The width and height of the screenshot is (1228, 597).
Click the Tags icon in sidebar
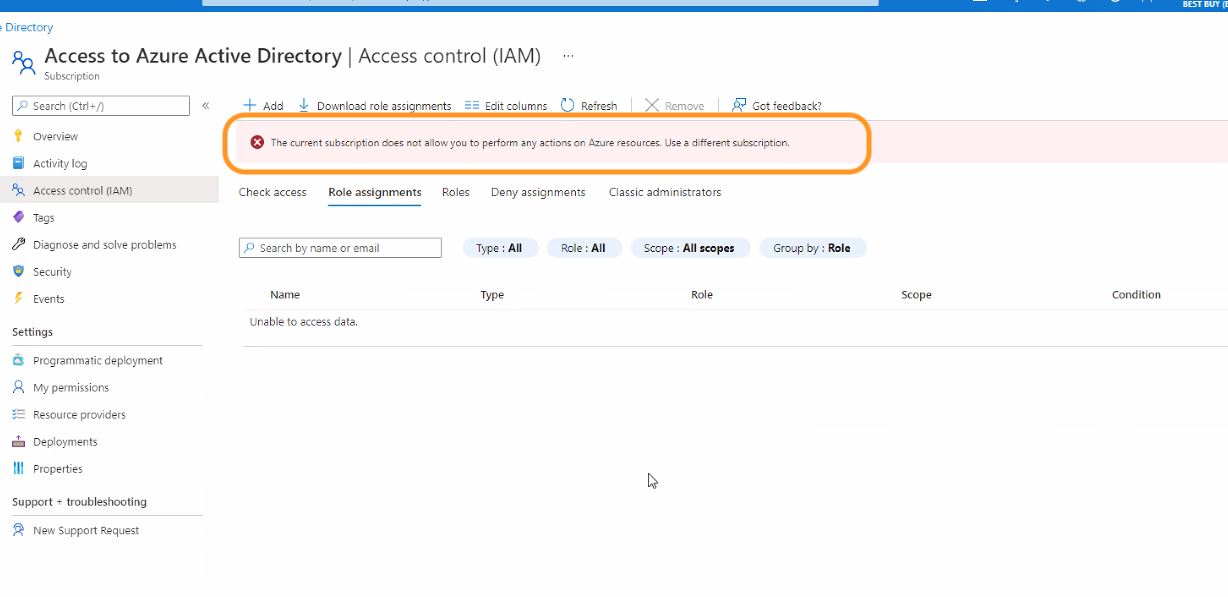point(18,217)
